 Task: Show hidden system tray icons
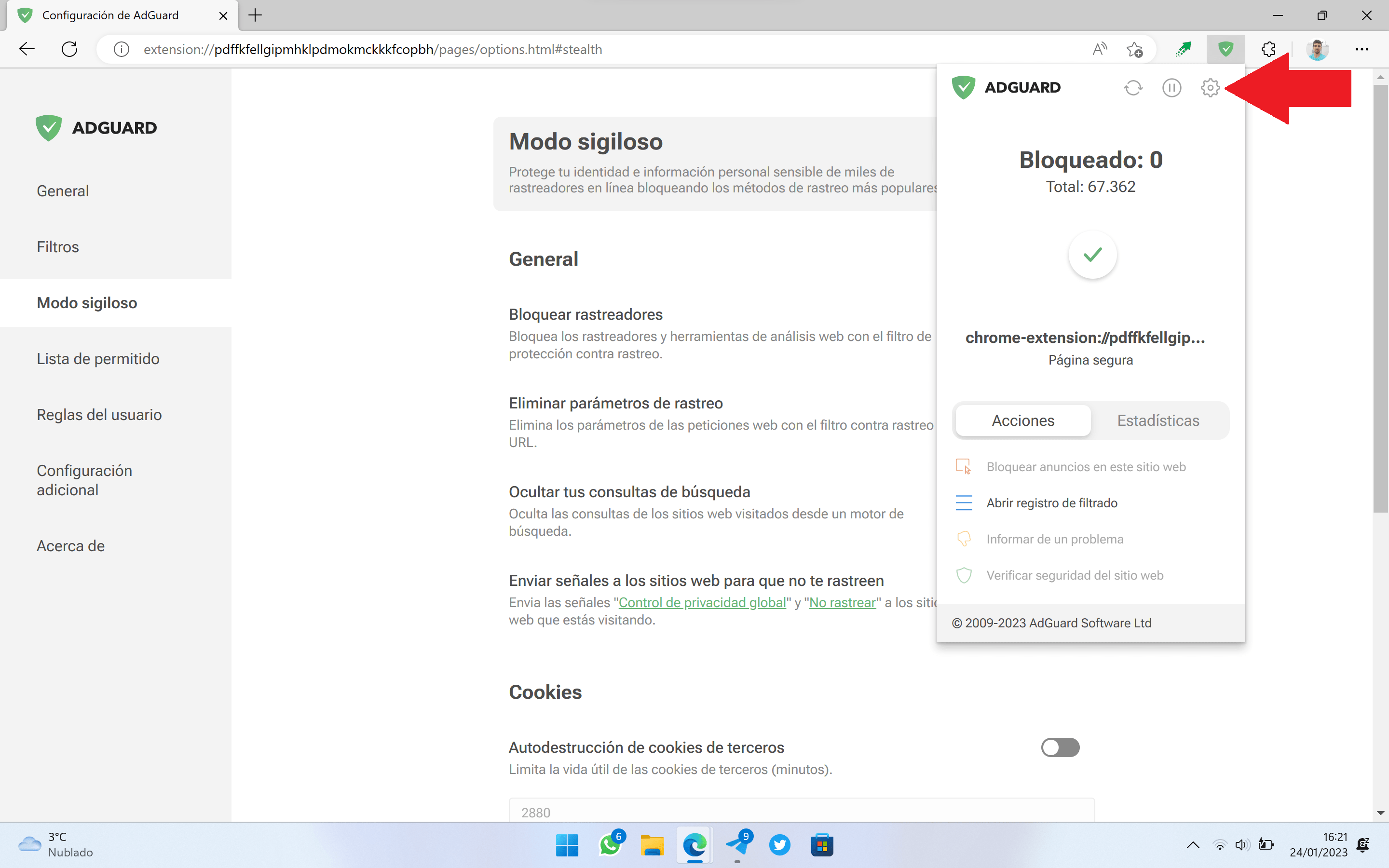pos(1193,845)
